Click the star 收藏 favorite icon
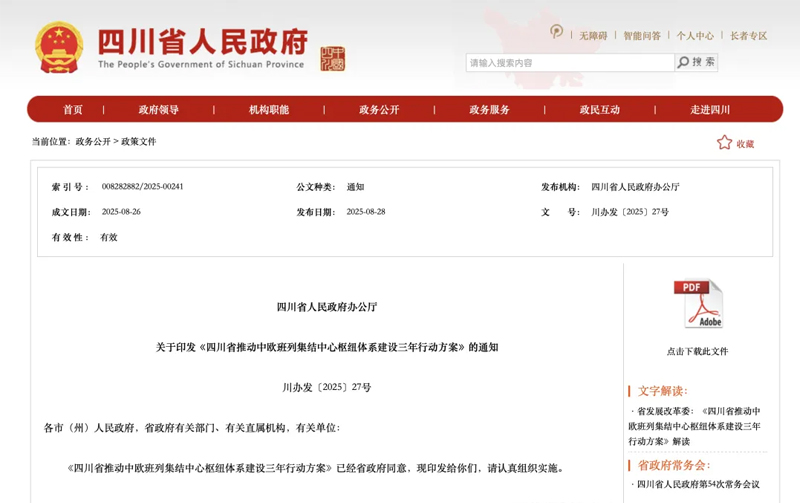This screenshot has width=800, height=503. pyautogui.click(x=724, y=143)
